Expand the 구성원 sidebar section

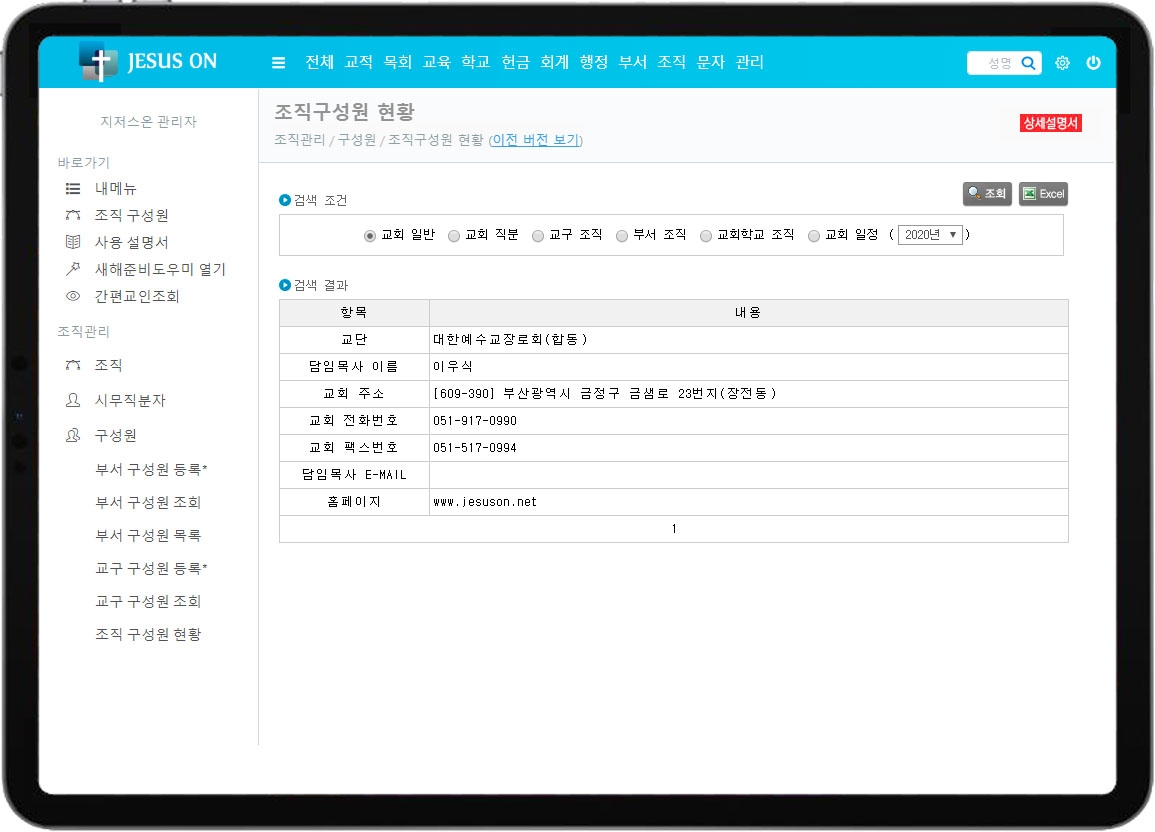click(115, 435)
